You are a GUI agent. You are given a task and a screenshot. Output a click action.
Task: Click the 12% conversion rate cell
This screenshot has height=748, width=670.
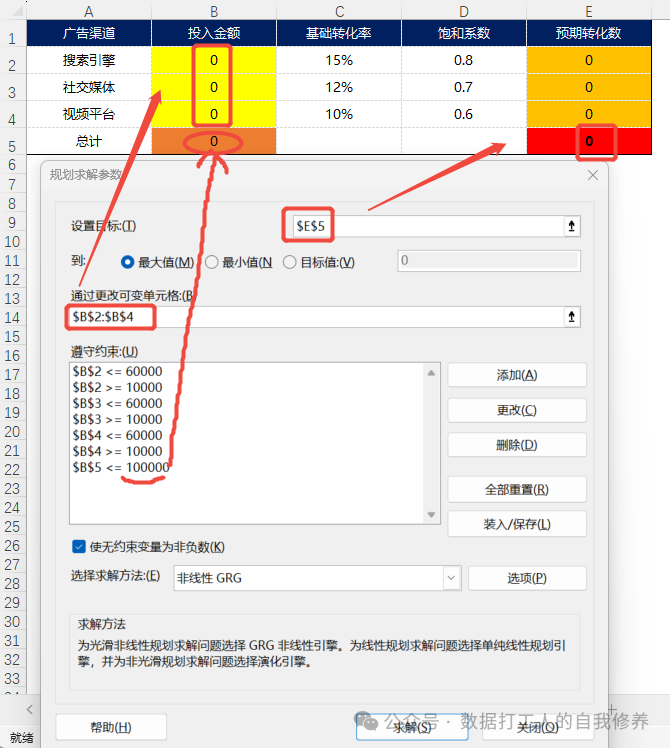(x=339, y=87)
